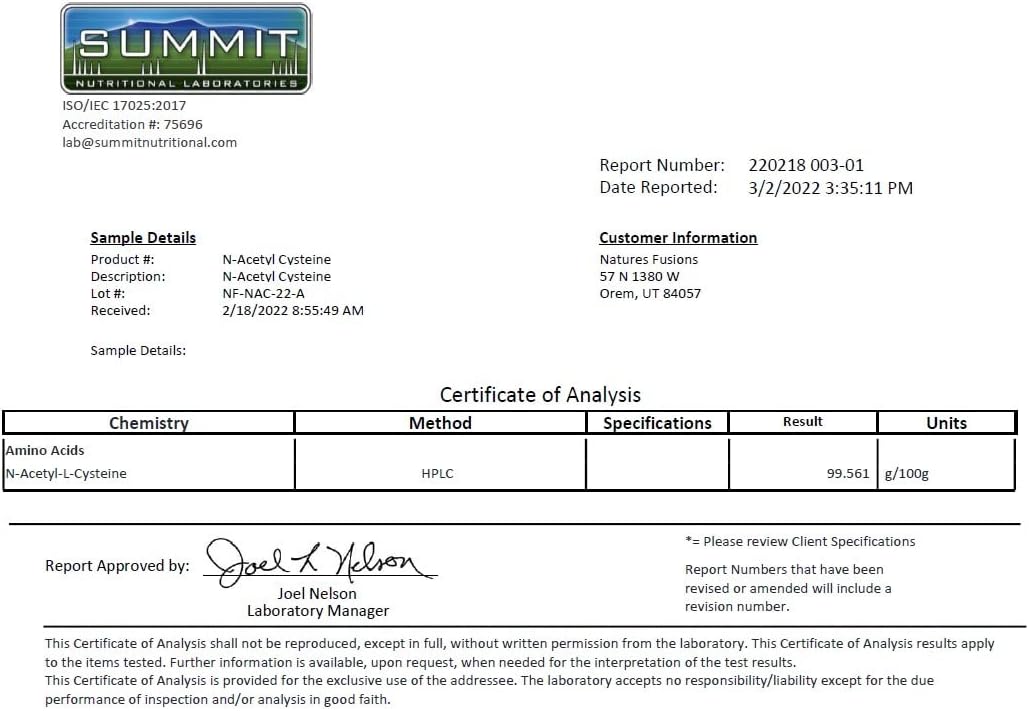Click the N-Acetyl-L-Cysteine table row label
The height and width of the screenshot is (711, 1029).
pos(66,474)
